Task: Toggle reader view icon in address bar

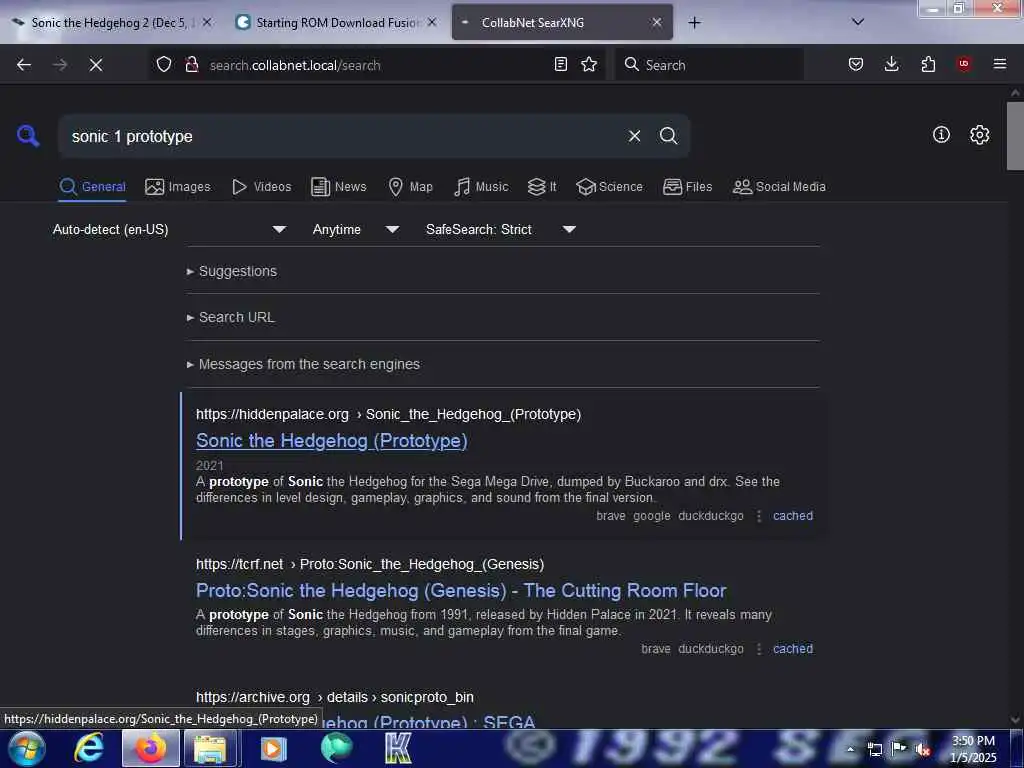Action: coord(560,64)
